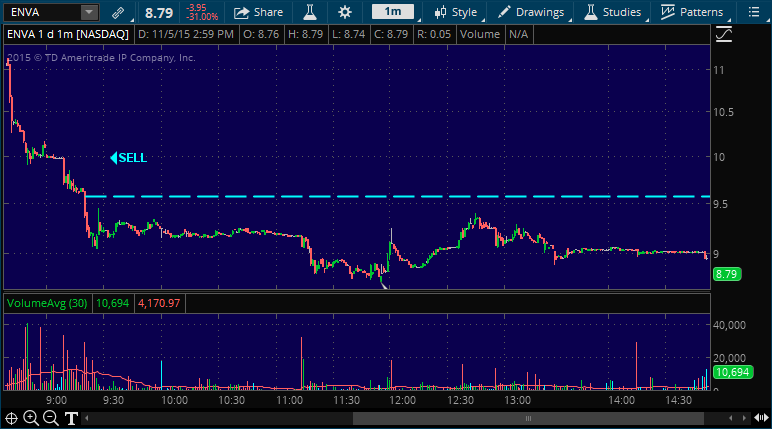Click the -31.00% change value
This screenshot has height=429, width=772.
click(x=202, y=17)
